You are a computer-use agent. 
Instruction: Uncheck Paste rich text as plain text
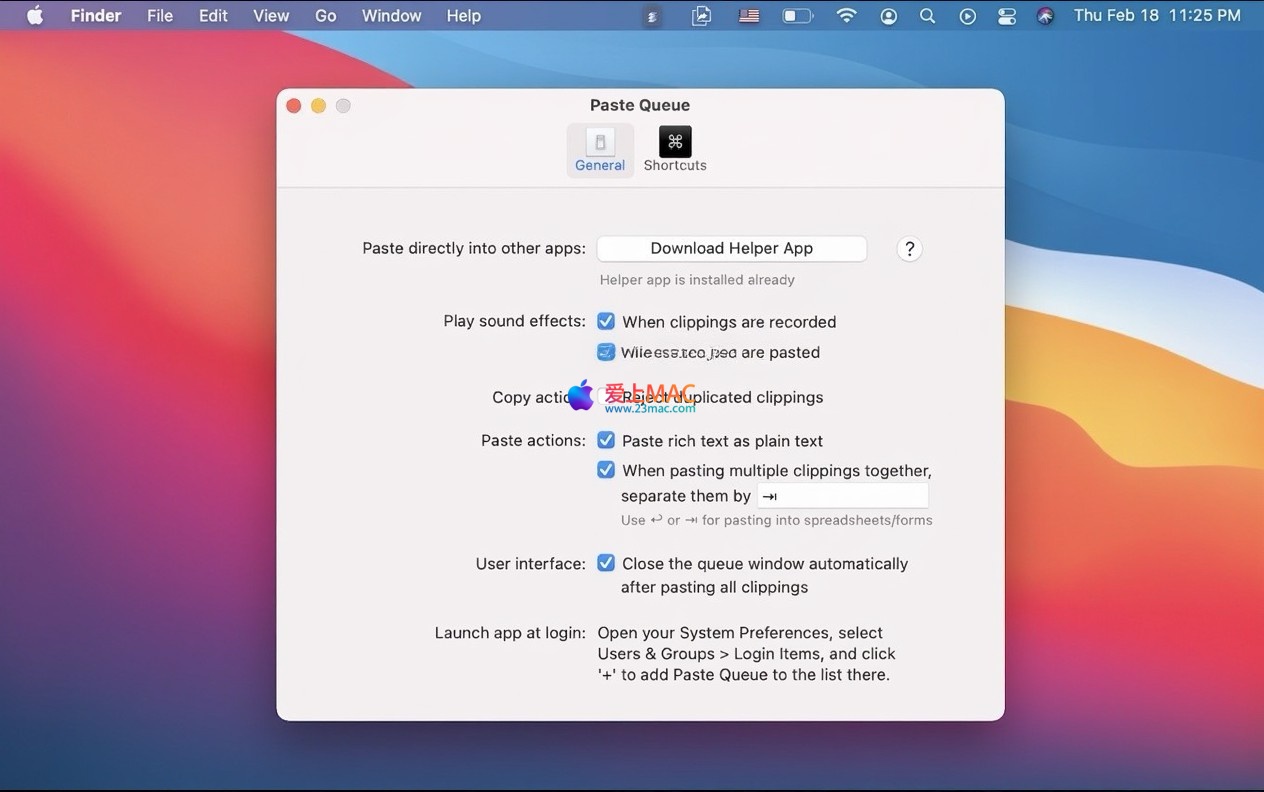pos(606,440)
